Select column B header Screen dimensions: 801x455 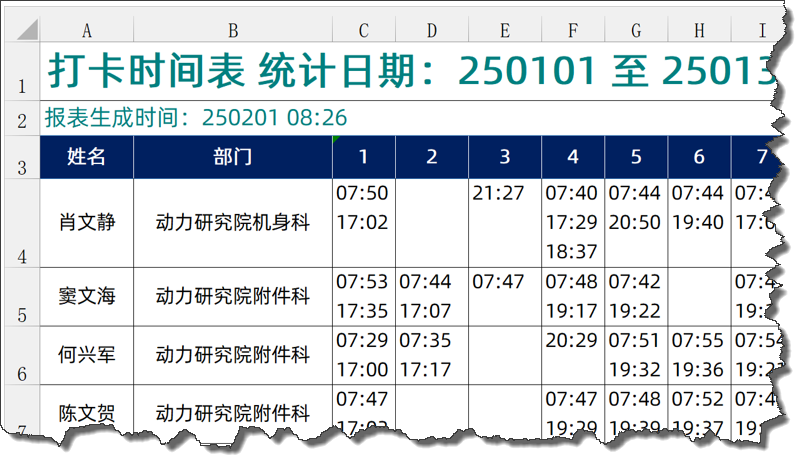(232, 31)
